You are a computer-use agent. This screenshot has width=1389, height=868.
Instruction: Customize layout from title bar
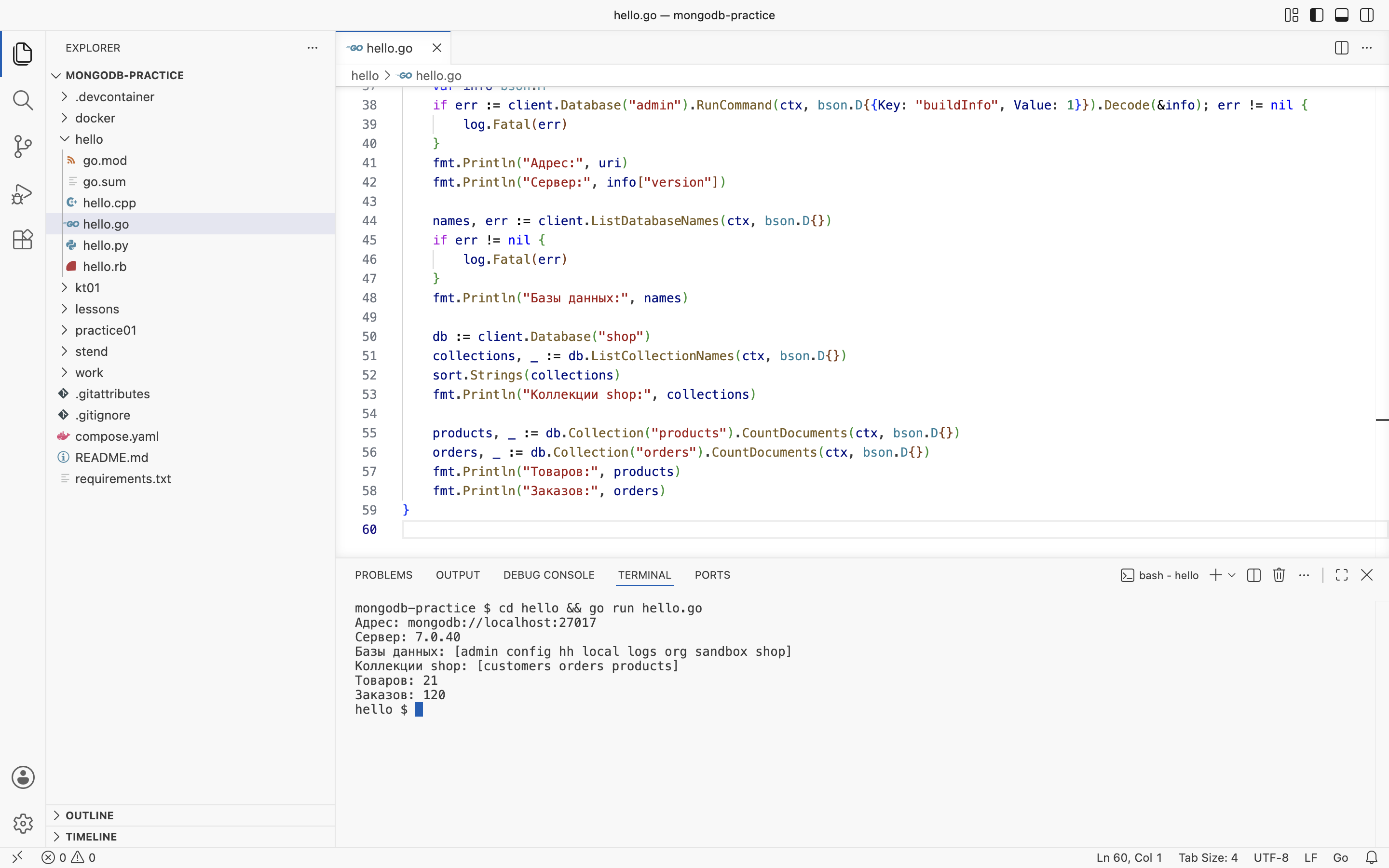point(1292,15)
